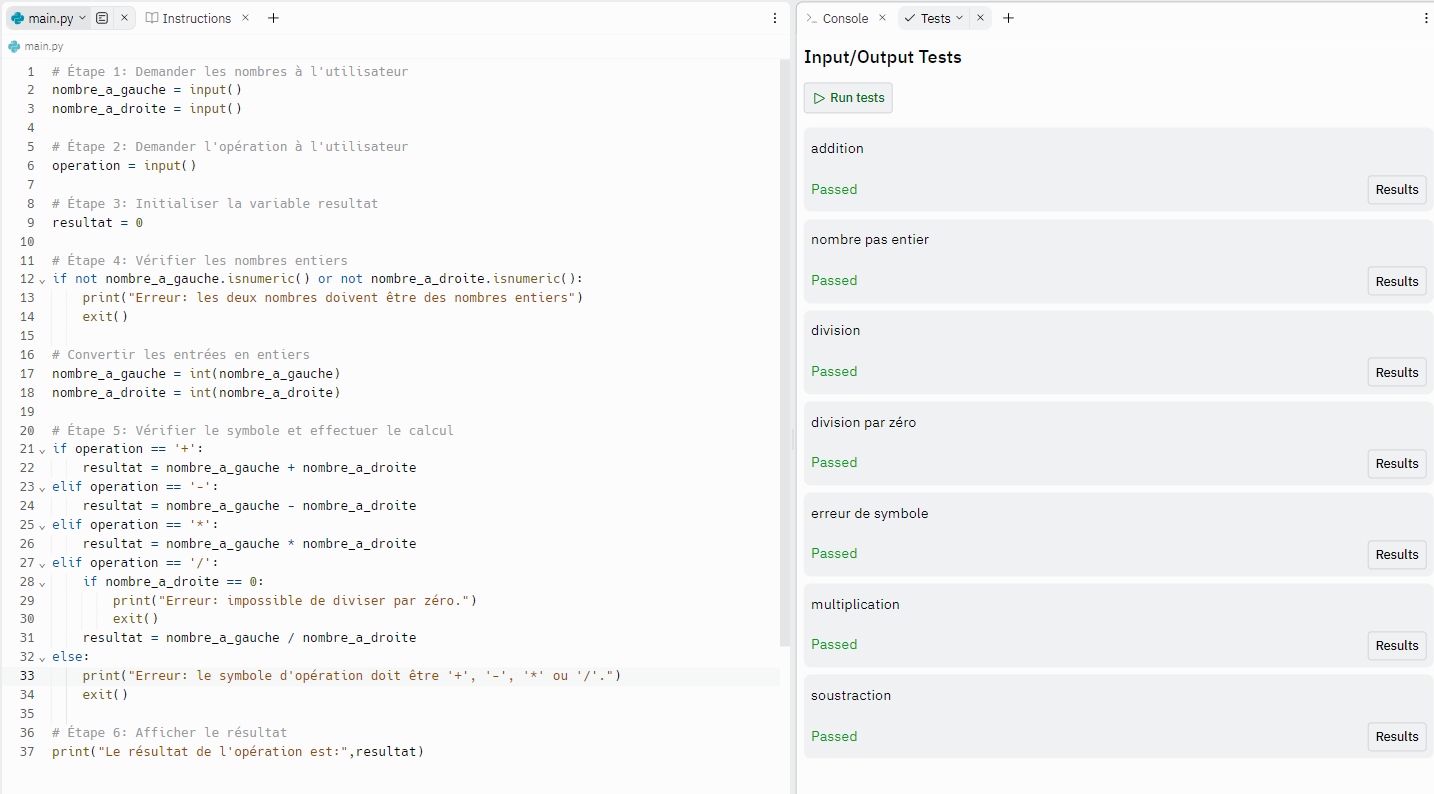Fold the else block at line 32
This screenshot has height=794, width=1434.
42,658
